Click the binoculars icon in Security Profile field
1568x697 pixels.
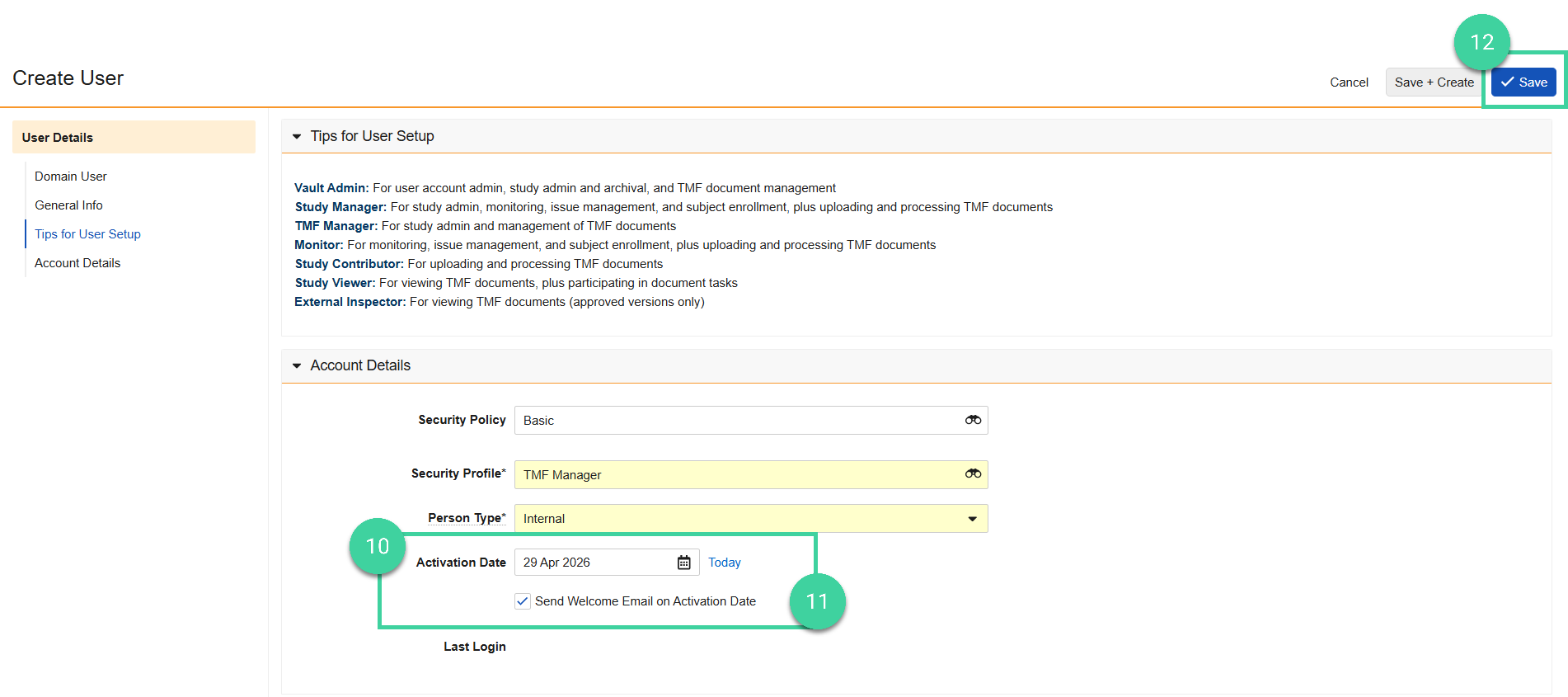pyautogui.click(x=973, y=473)
